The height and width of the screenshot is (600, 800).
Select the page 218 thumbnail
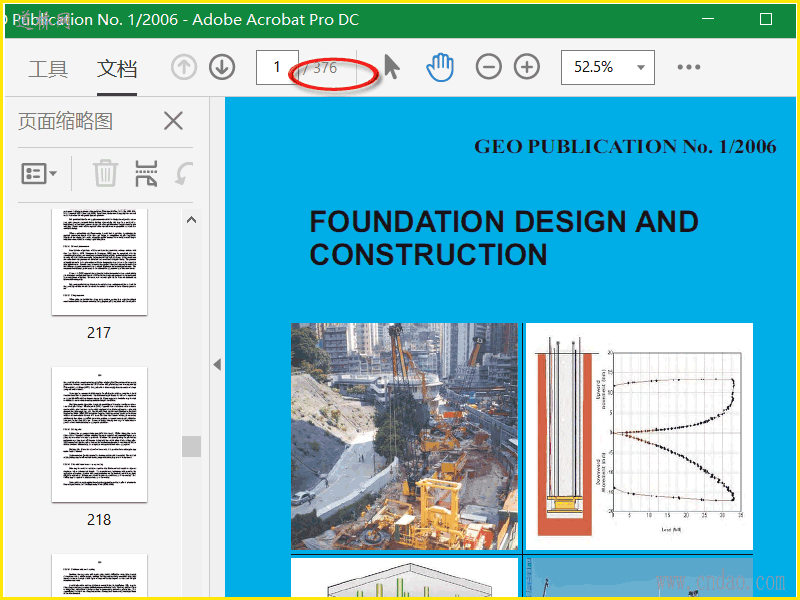point(99,435)
